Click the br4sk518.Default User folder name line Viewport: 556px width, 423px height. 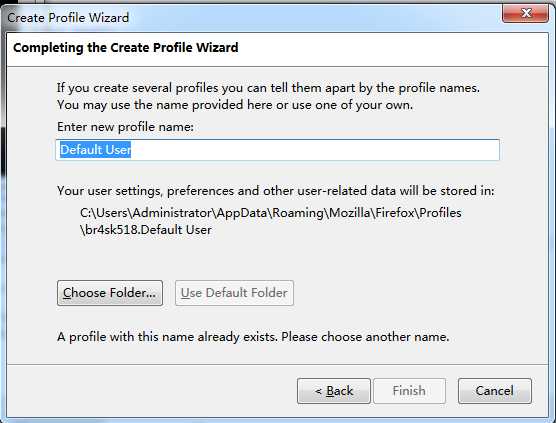(146, 230)
